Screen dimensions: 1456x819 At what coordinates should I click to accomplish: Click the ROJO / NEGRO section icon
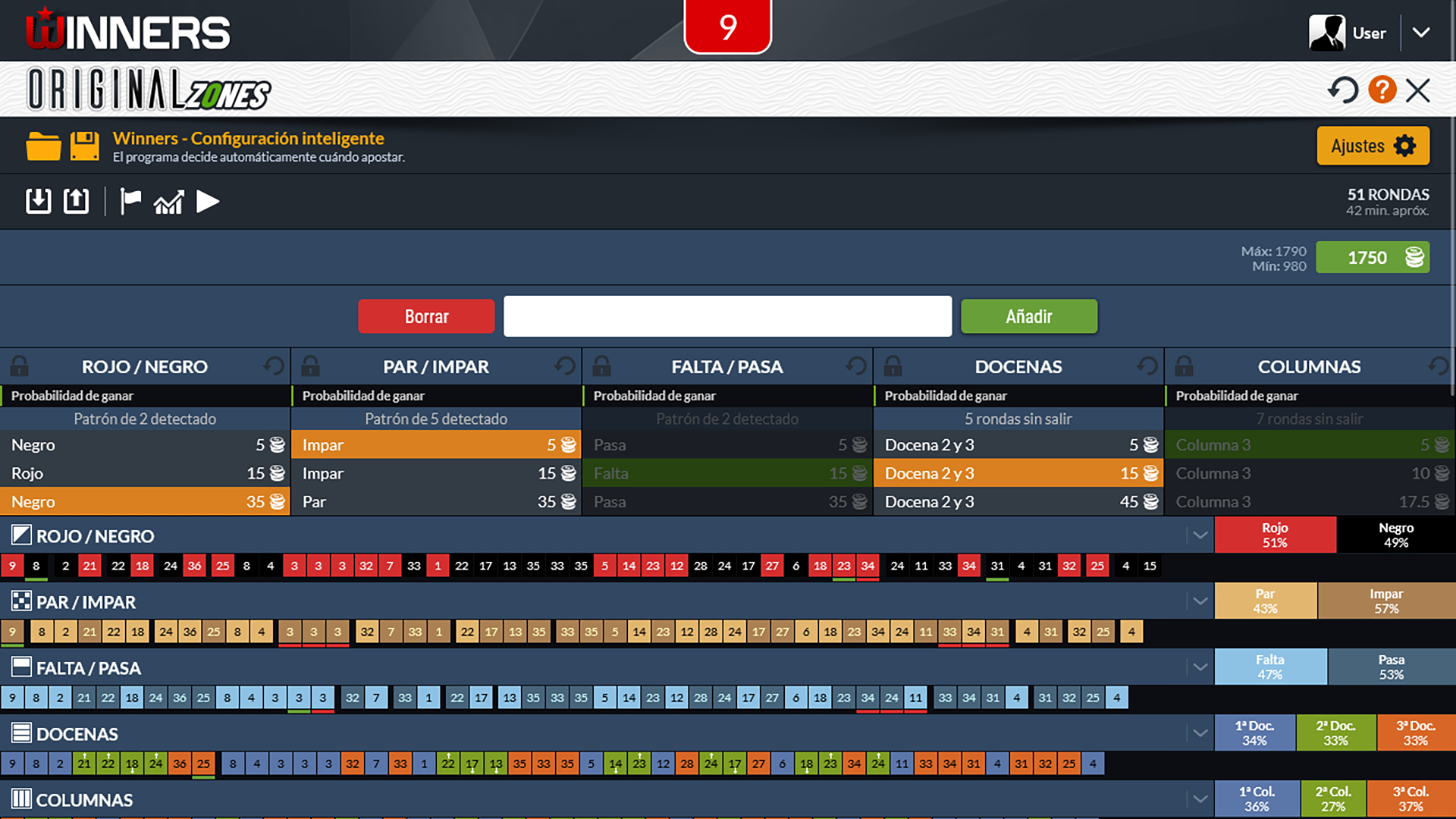tap(21, 535)
